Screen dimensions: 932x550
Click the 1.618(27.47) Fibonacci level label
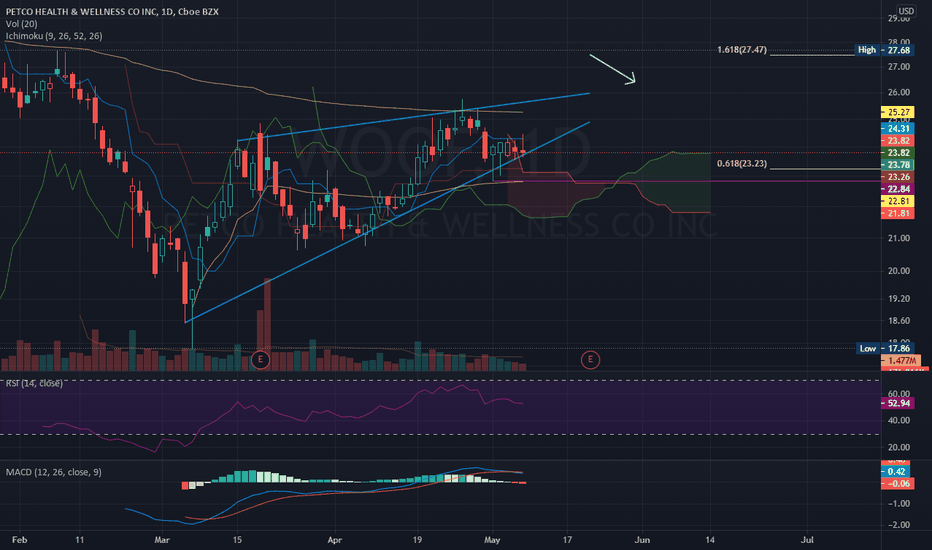coord(742,50)
